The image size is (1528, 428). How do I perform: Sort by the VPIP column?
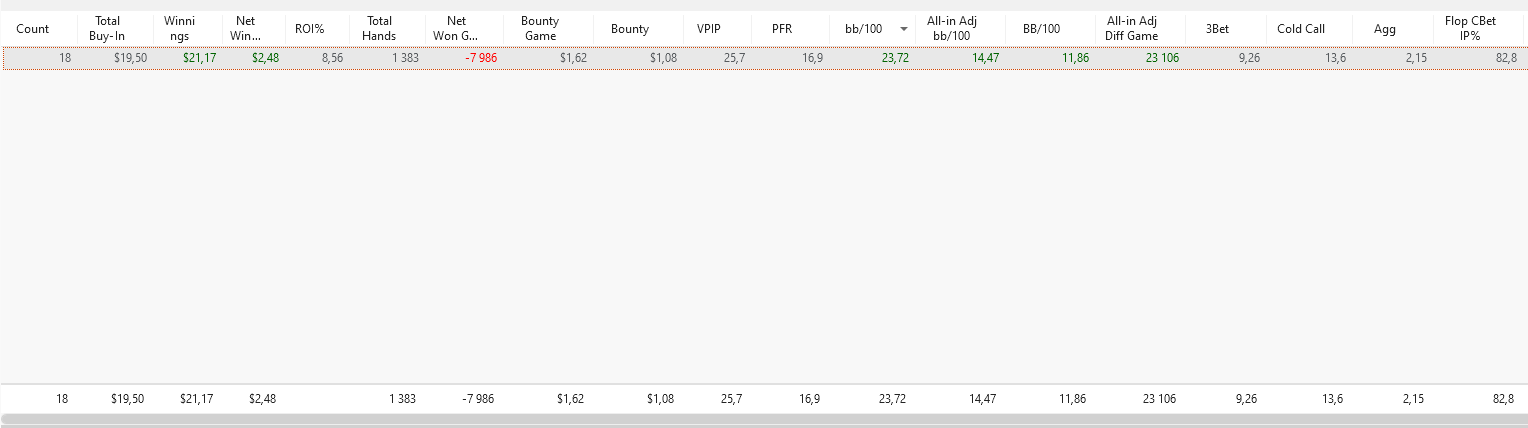click(x=709, y=29)
